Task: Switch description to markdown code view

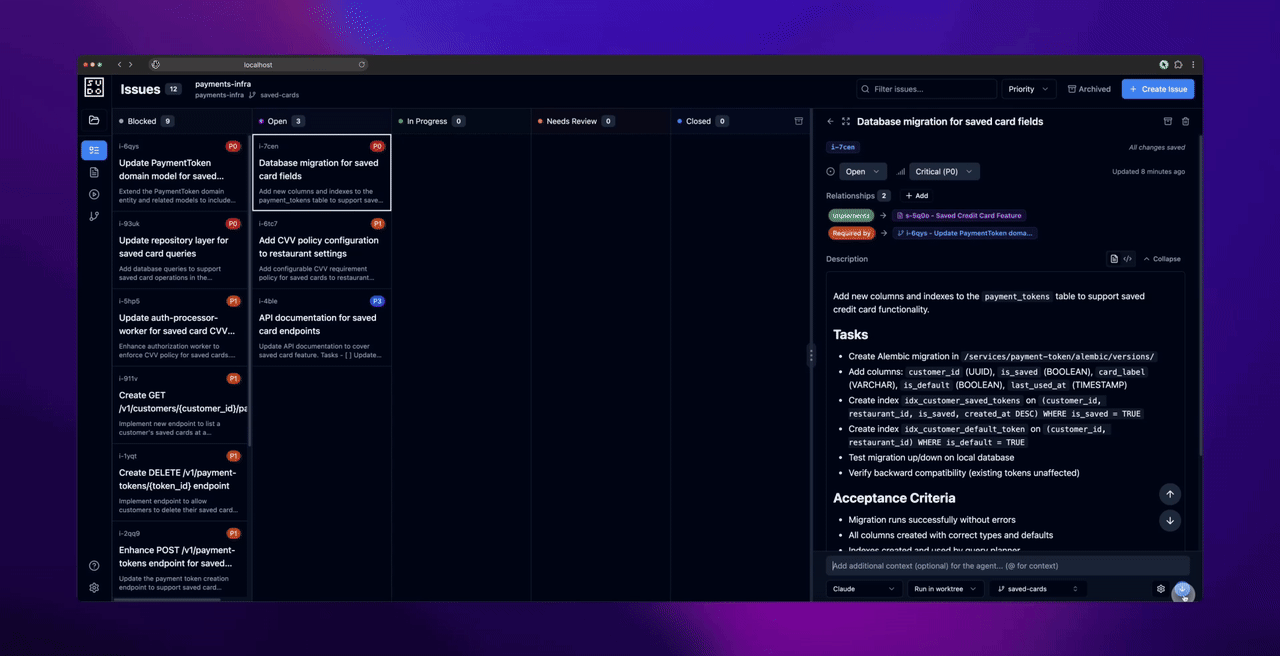Action: (1128, 259)
